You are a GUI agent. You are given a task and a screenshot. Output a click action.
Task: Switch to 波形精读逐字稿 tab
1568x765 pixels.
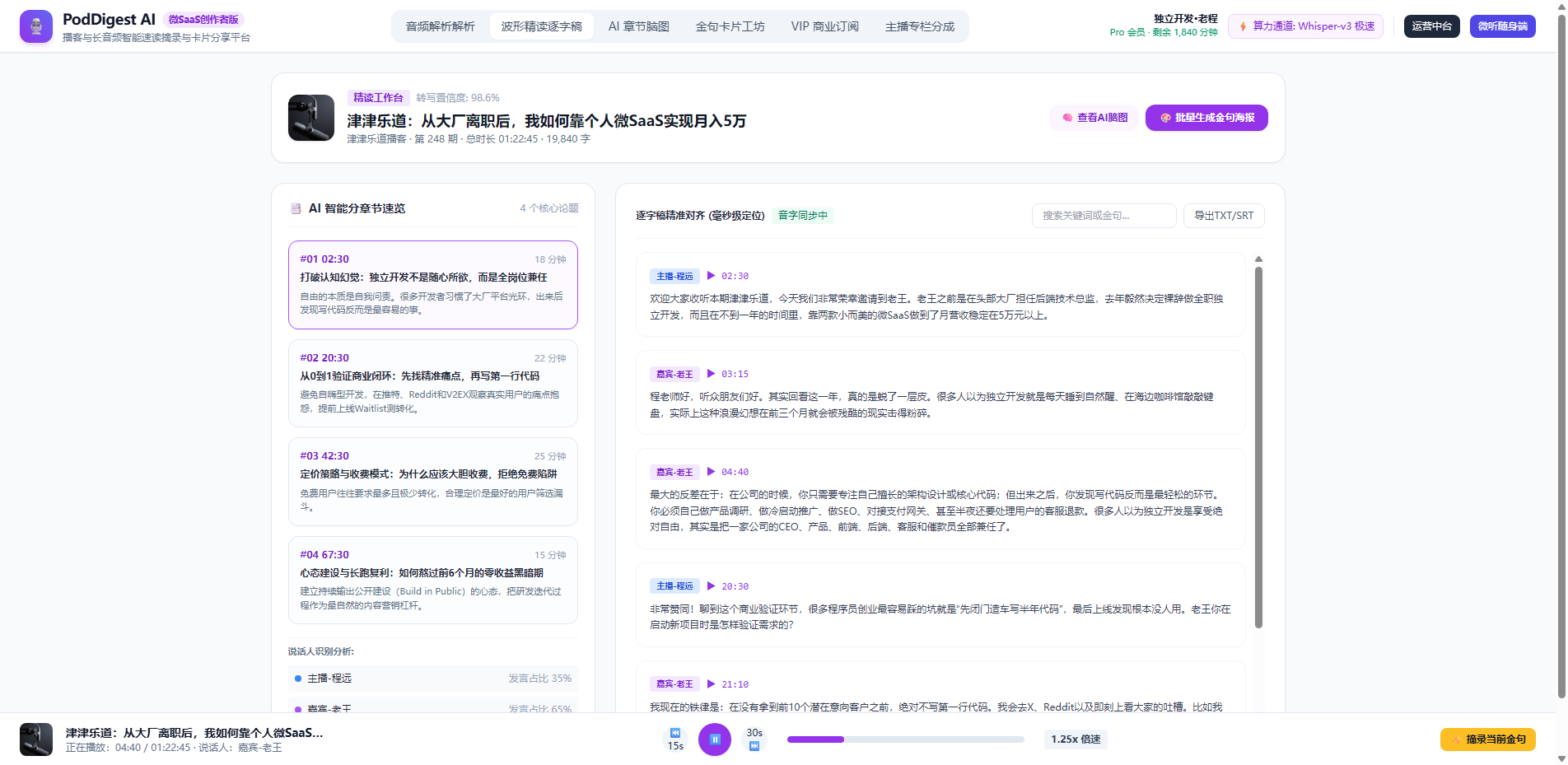542,26
